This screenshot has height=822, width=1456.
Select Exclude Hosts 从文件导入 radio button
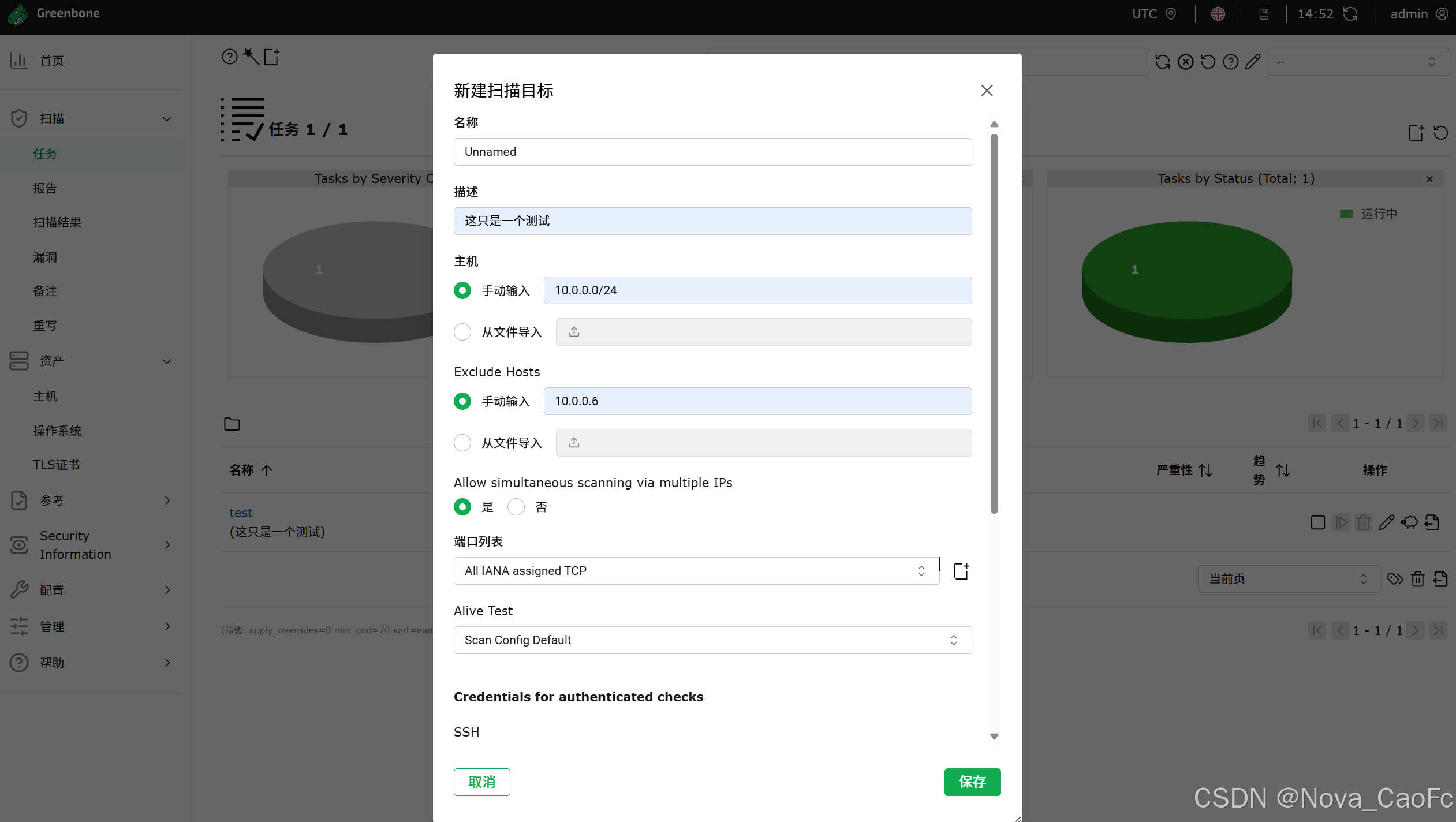(462, 443)
